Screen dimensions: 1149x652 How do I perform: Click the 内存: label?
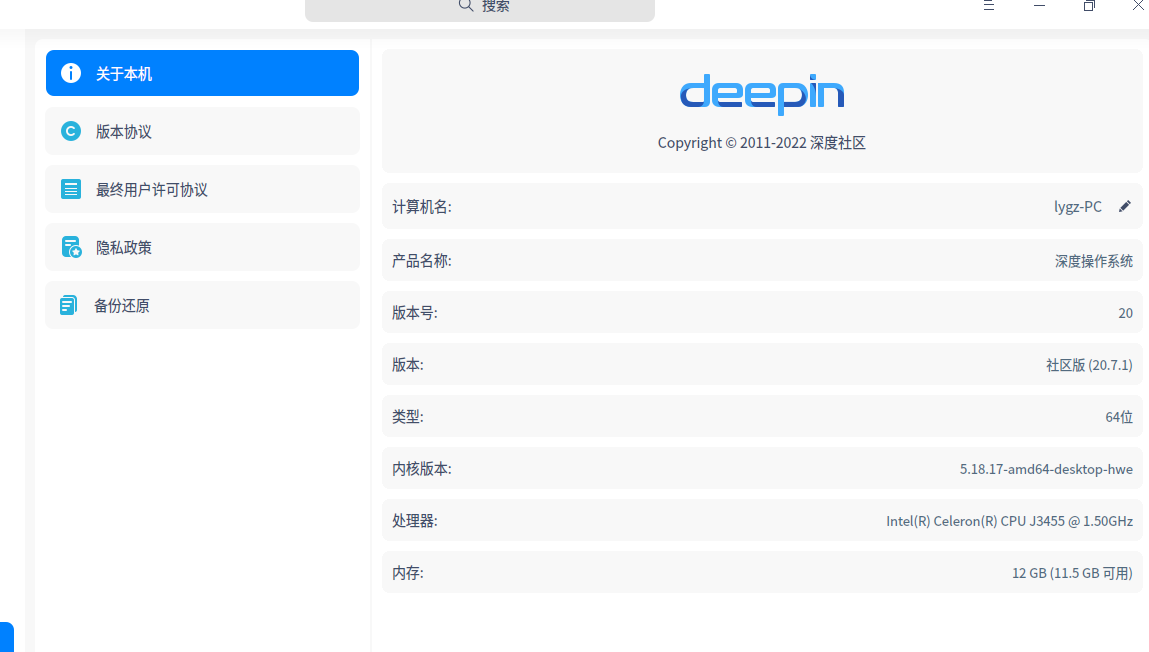click(407, 573)
